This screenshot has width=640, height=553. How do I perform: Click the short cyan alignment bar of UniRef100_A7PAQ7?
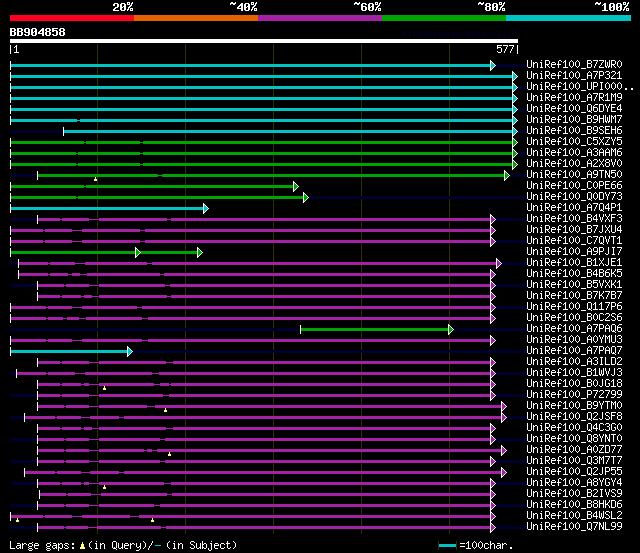point(69,351)
